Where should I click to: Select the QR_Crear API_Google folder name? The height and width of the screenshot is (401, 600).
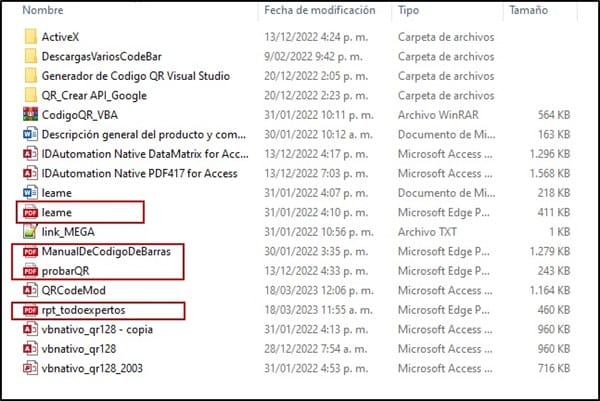tap(94, 95)
